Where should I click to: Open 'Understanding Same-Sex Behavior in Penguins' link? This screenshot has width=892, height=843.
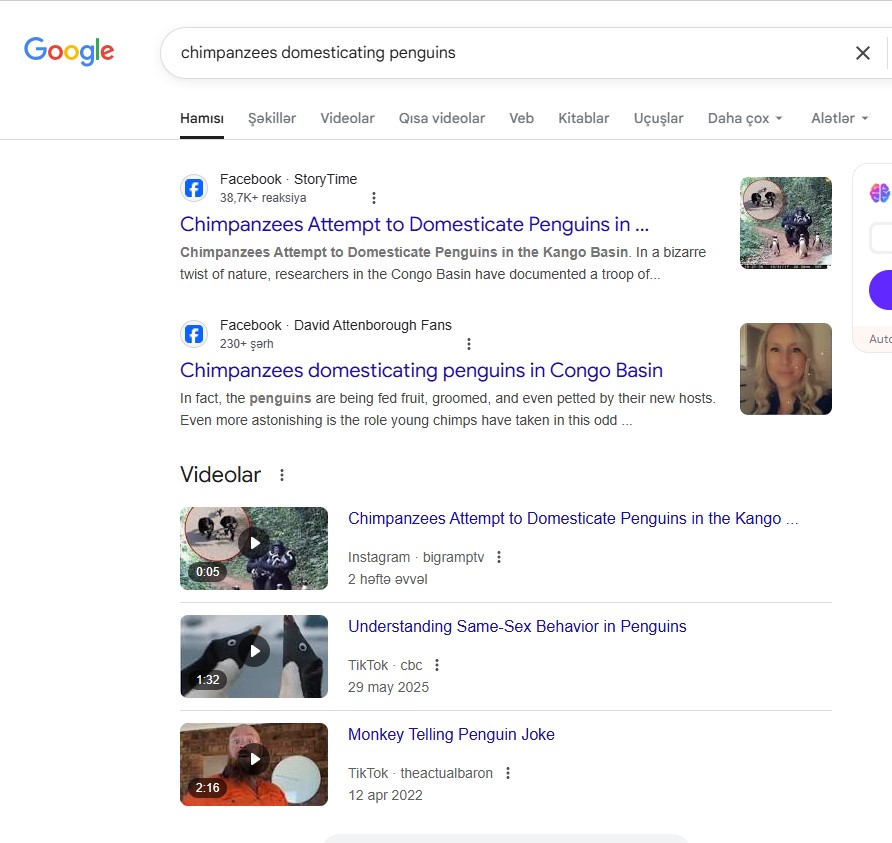coord(517,627)
